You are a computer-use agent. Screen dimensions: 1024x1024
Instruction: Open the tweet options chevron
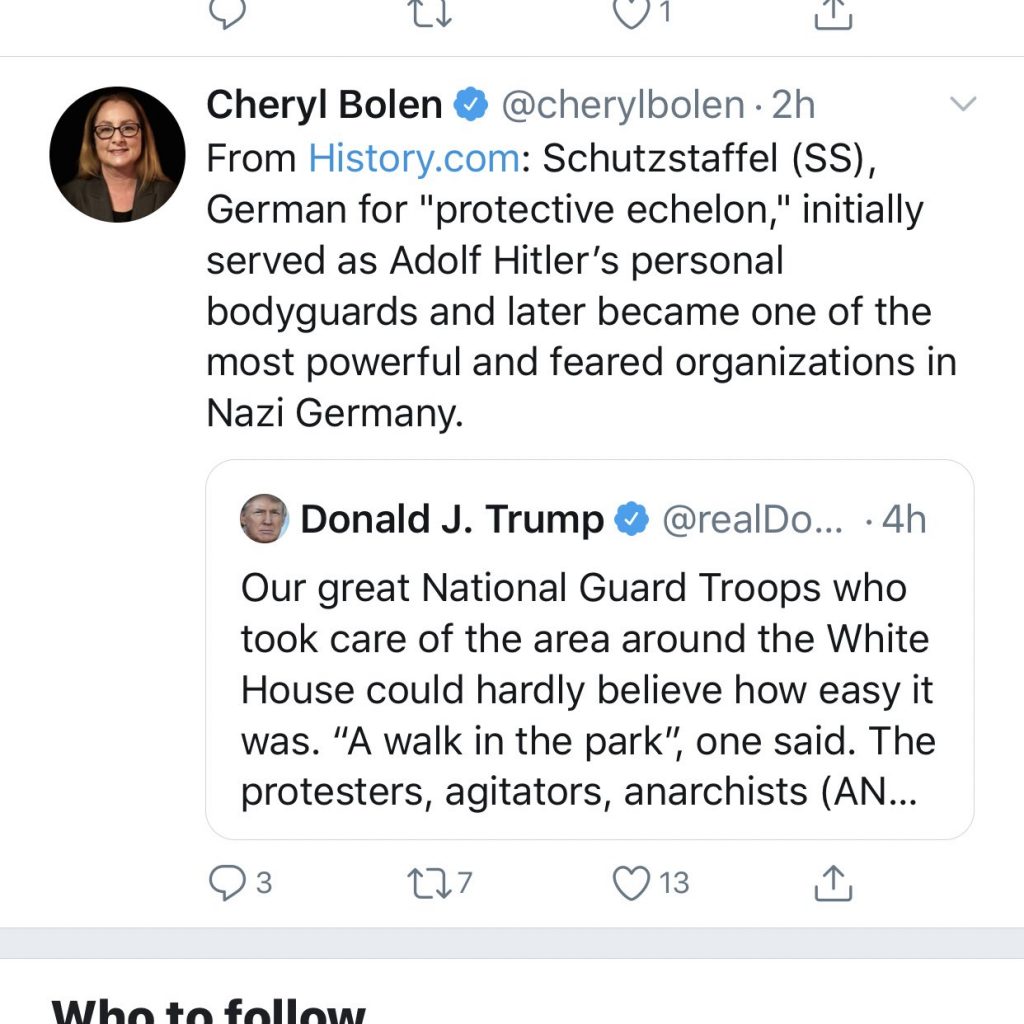(x=963, y=103)
